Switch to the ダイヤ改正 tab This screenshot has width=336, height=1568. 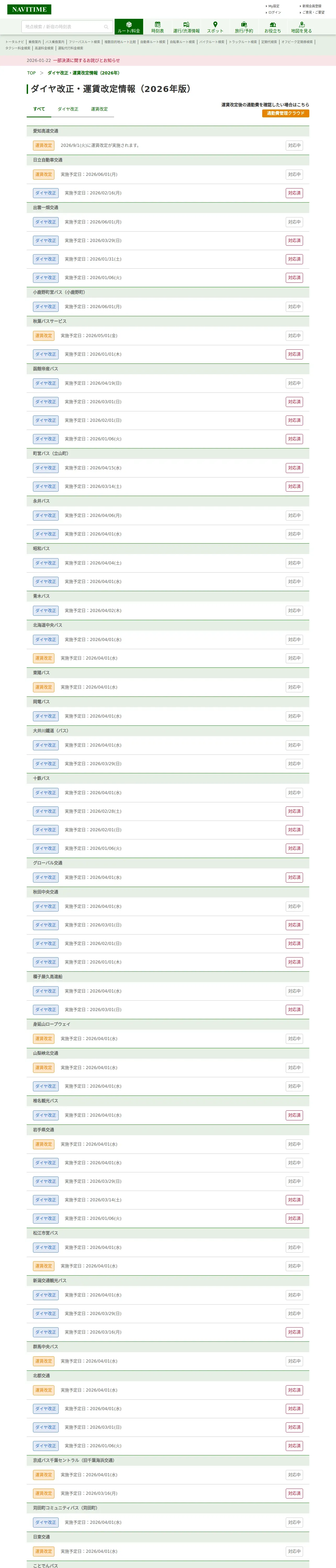(x=68, y=109)
